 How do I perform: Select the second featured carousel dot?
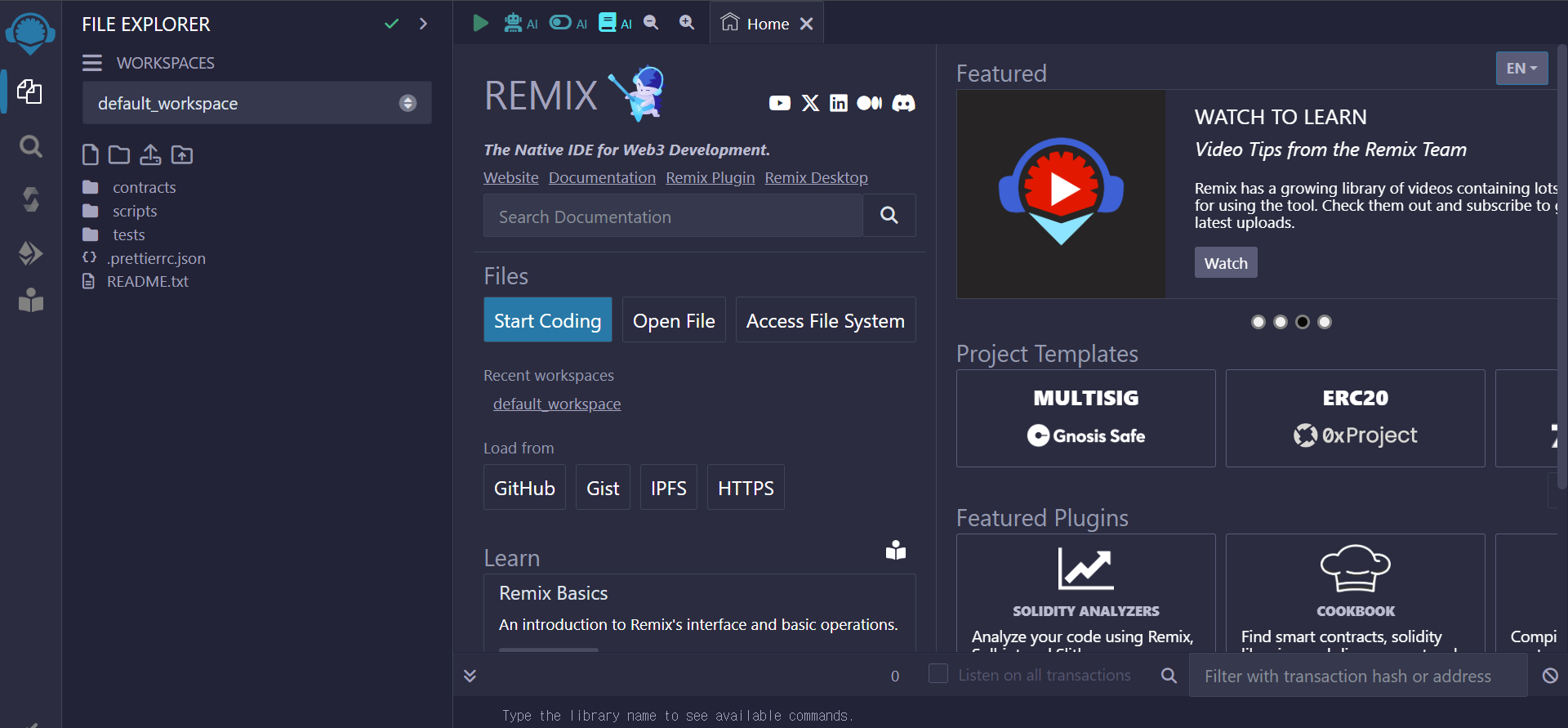point(1281,322)
